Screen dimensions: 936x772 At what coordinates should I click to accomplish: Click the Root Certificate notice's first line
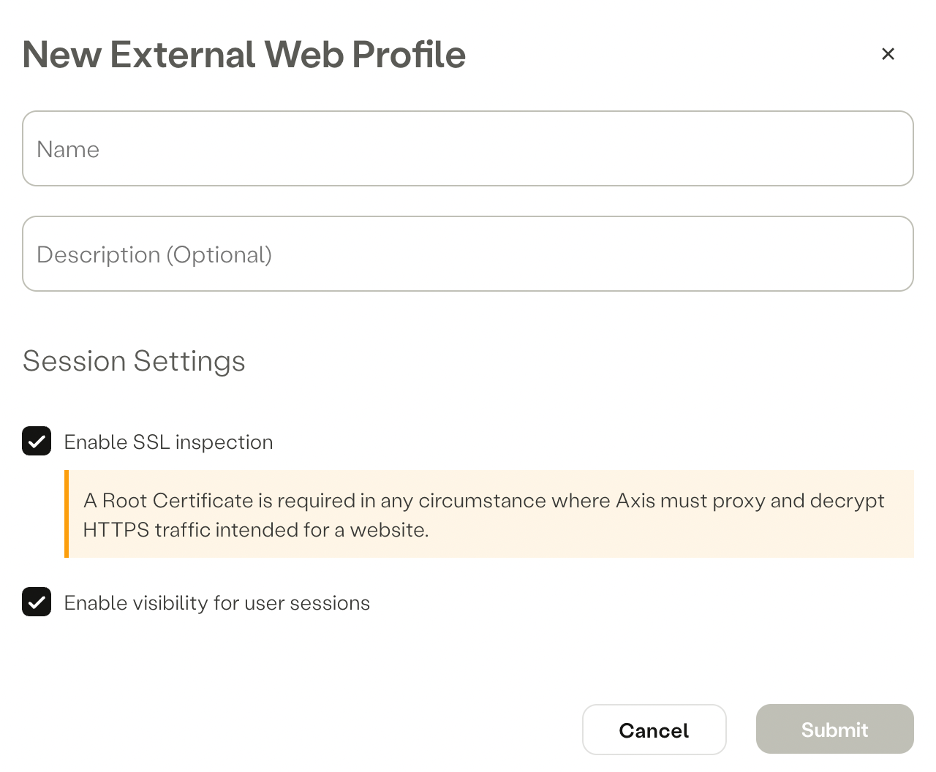tap(483, 500)
